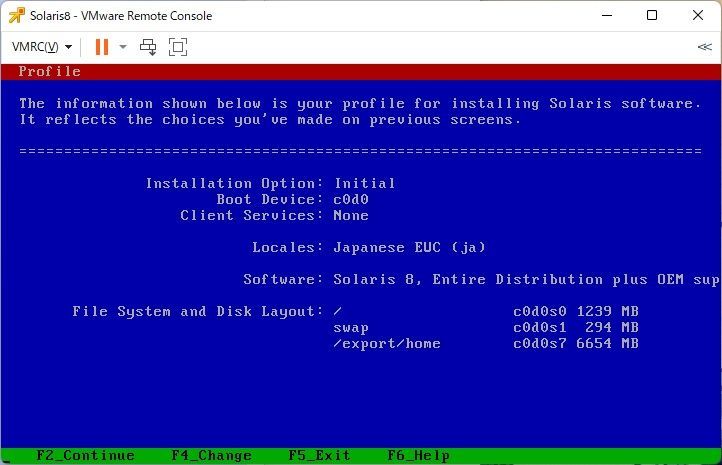
Task: Click the boot device value c0d0
Action: pos(351,199)
